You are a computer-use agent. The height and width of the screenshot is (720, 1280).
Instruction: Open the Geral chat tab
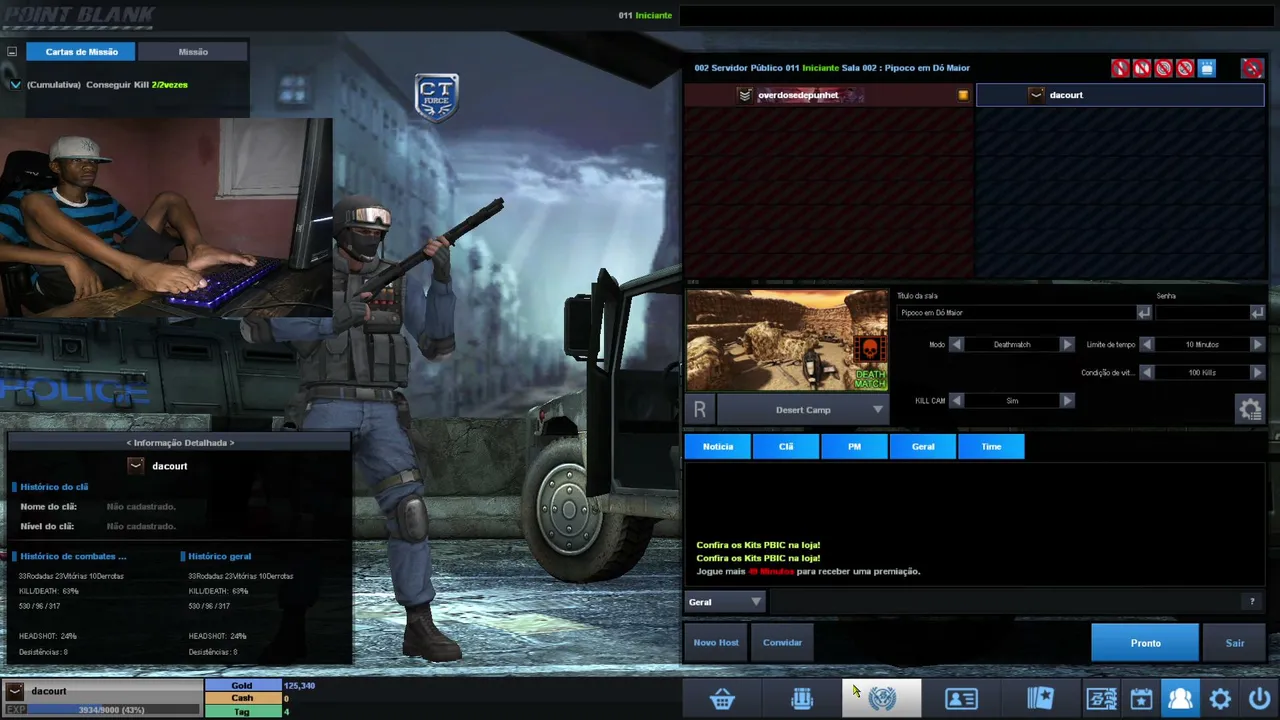923,446
